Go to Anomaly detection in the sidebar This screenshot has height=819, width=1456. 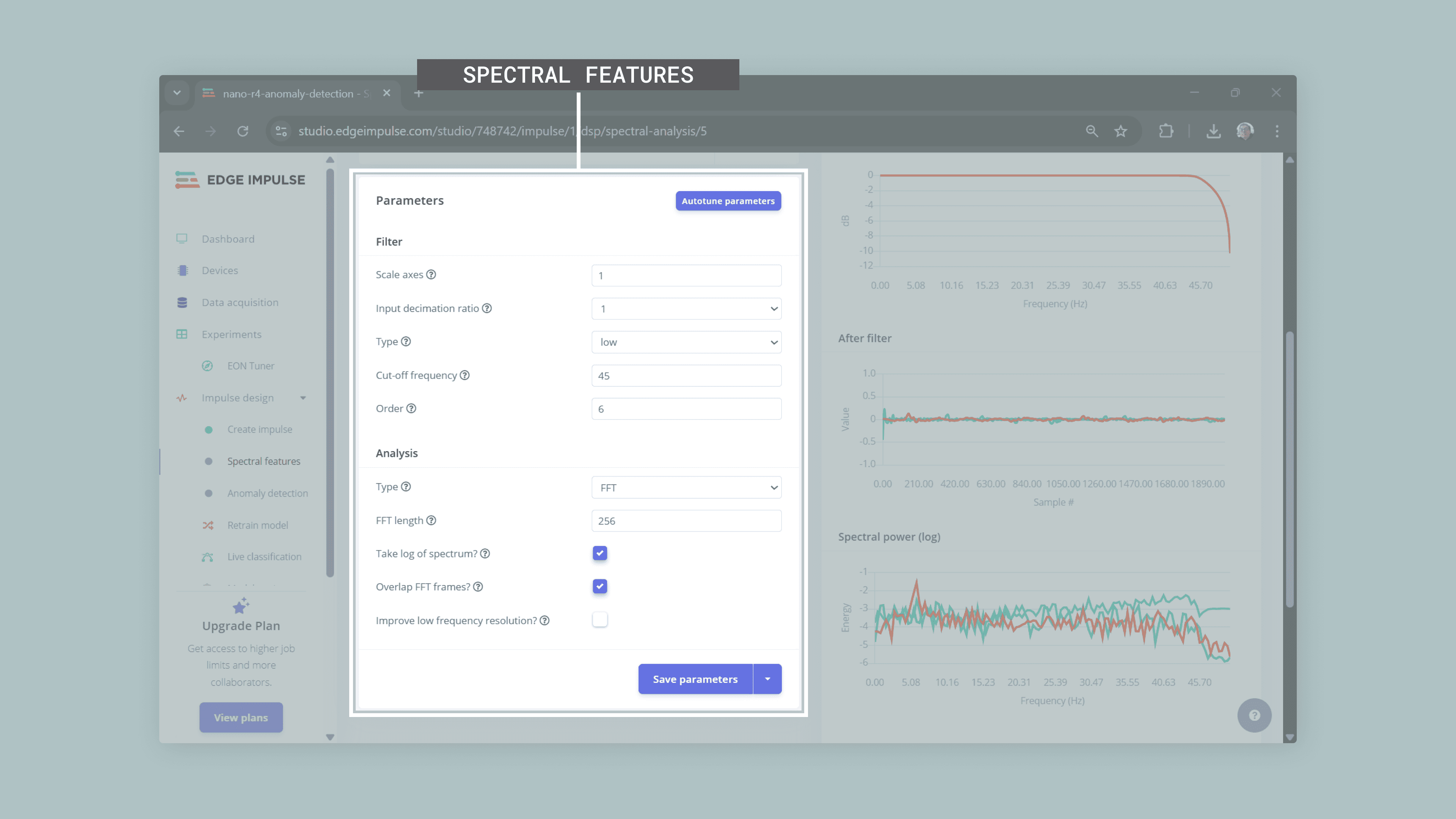click(x=267, y=493)
